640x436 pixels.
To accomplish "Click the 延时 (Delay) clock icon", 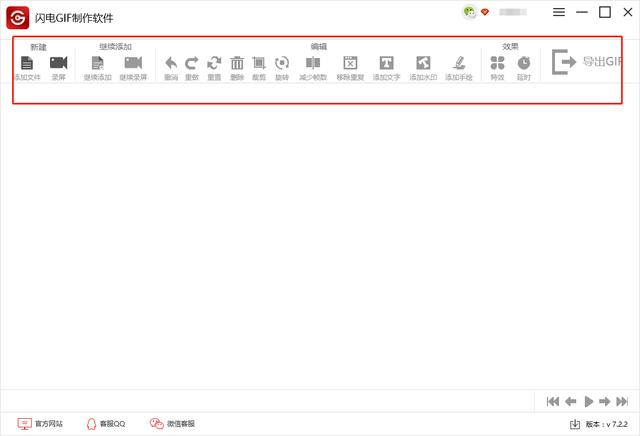I will pyautogui.click(x=523, y=64).
